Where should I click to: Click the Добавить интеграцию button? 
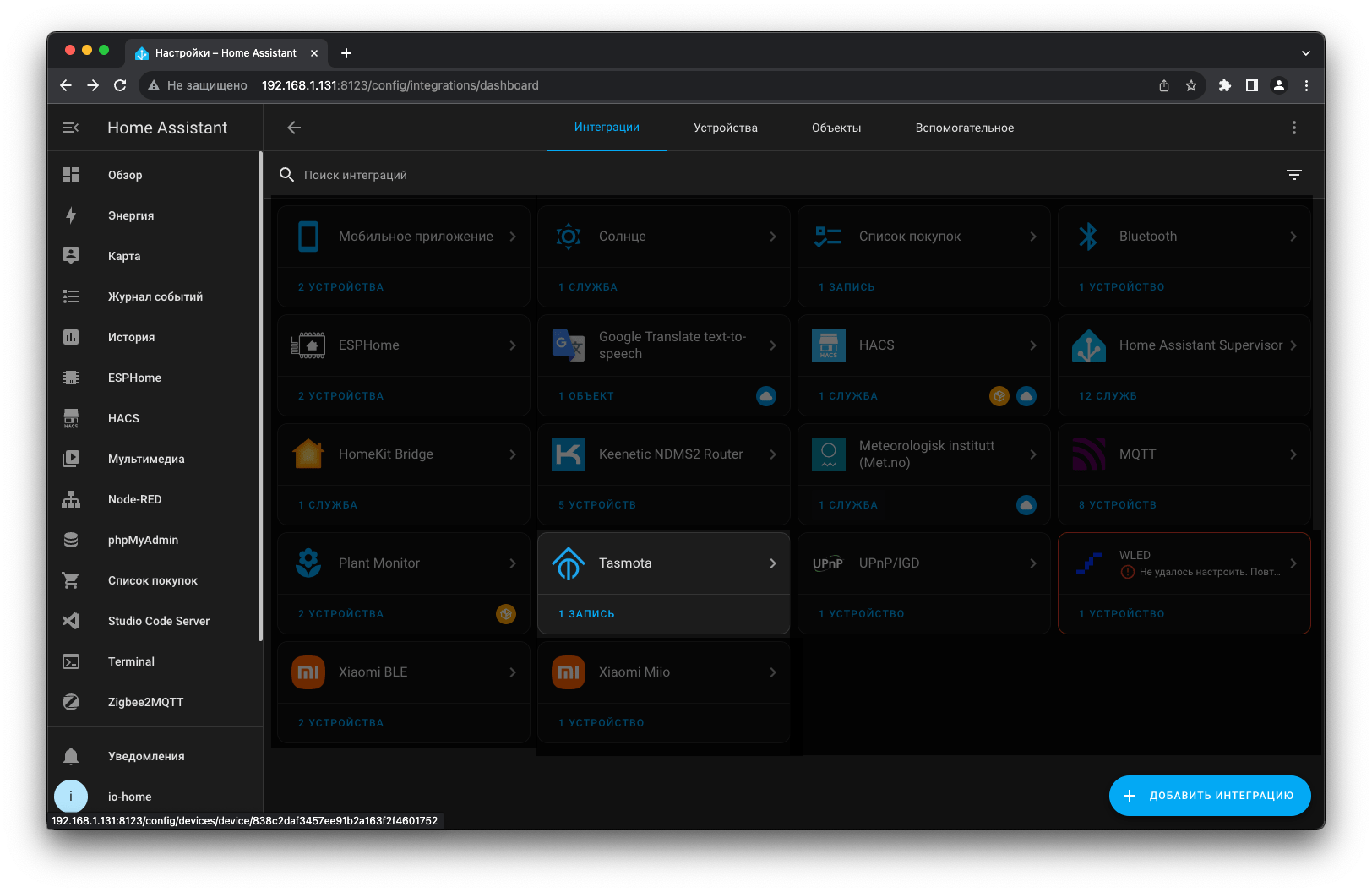coord(1209,796)
